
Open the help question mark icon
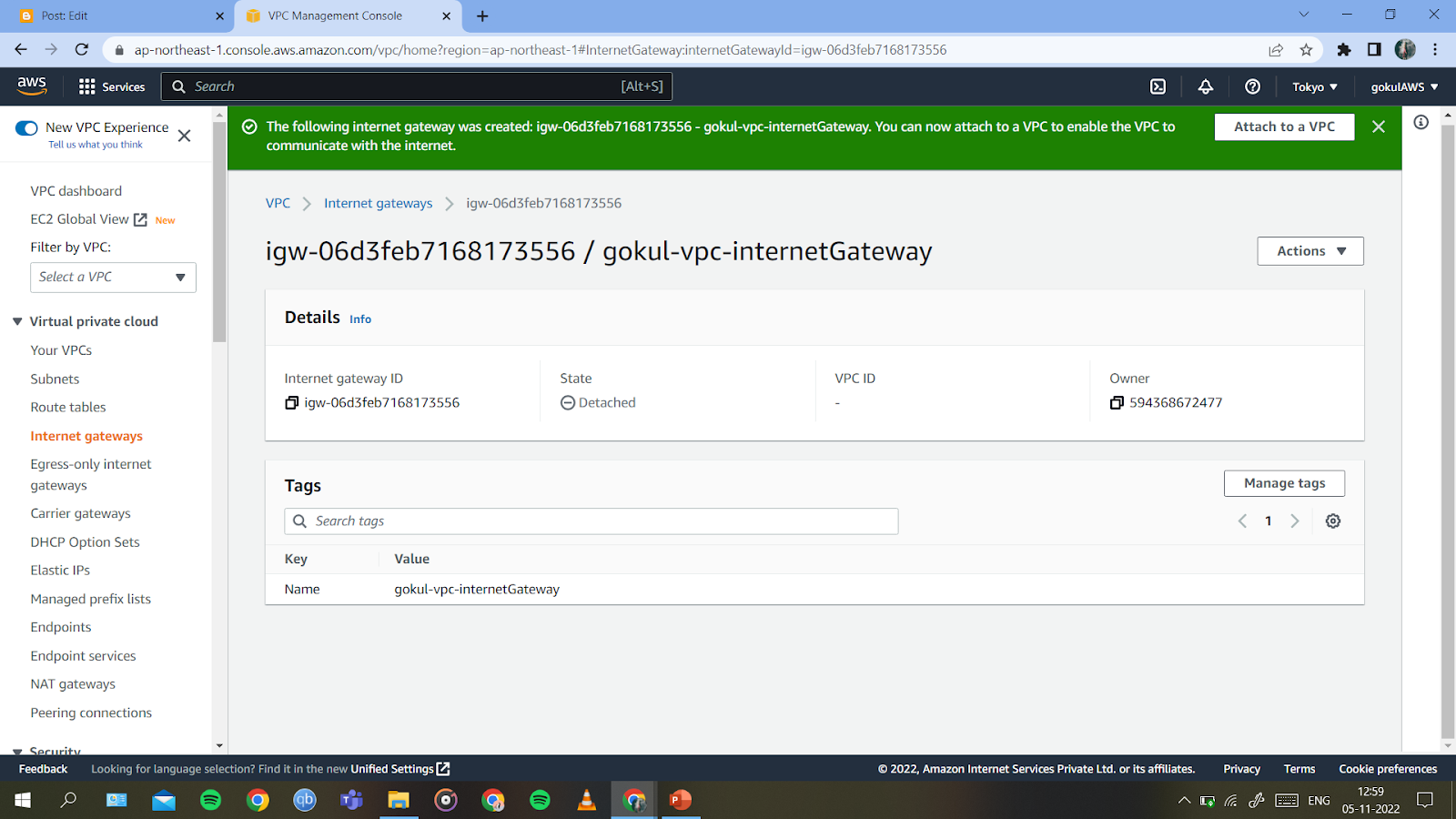tap(1252, 86)
